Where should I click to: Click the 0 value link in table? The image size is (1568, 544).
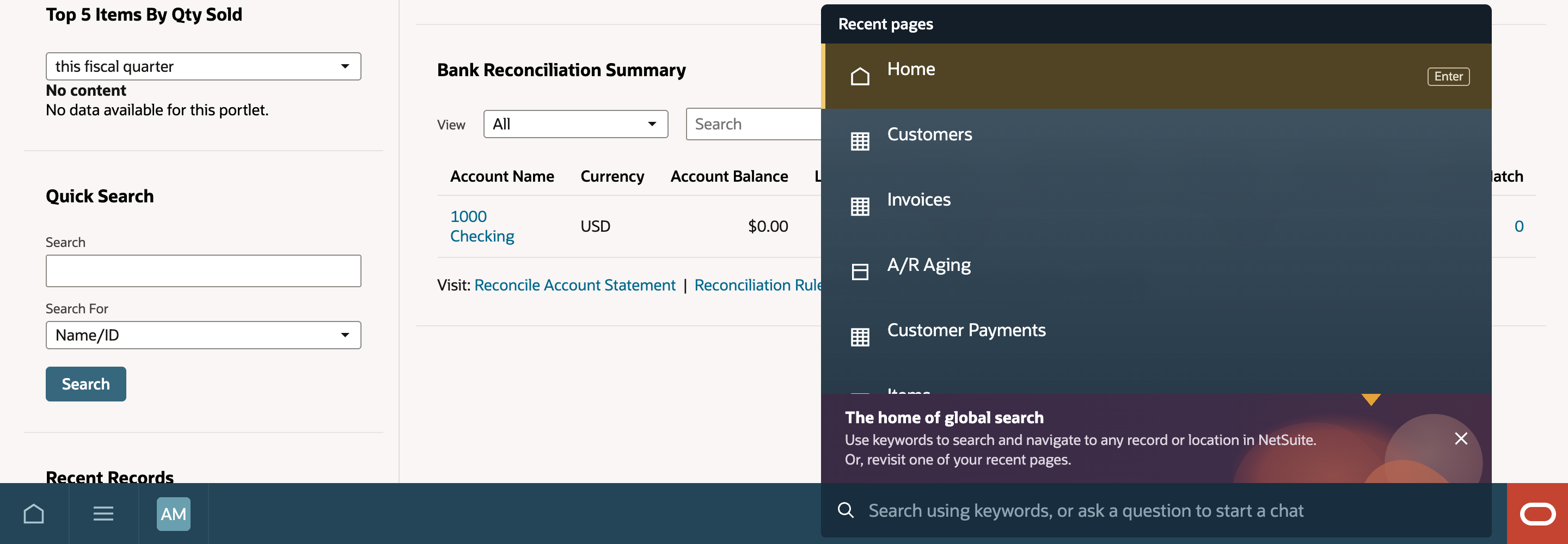(x=1518, y=226)
